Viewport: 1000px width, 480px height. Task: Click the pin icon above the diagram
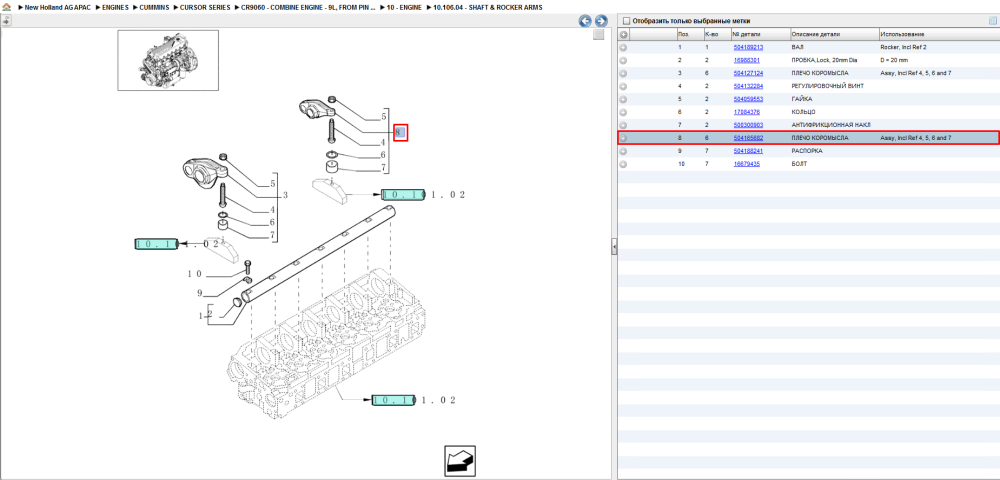(6, 21)
